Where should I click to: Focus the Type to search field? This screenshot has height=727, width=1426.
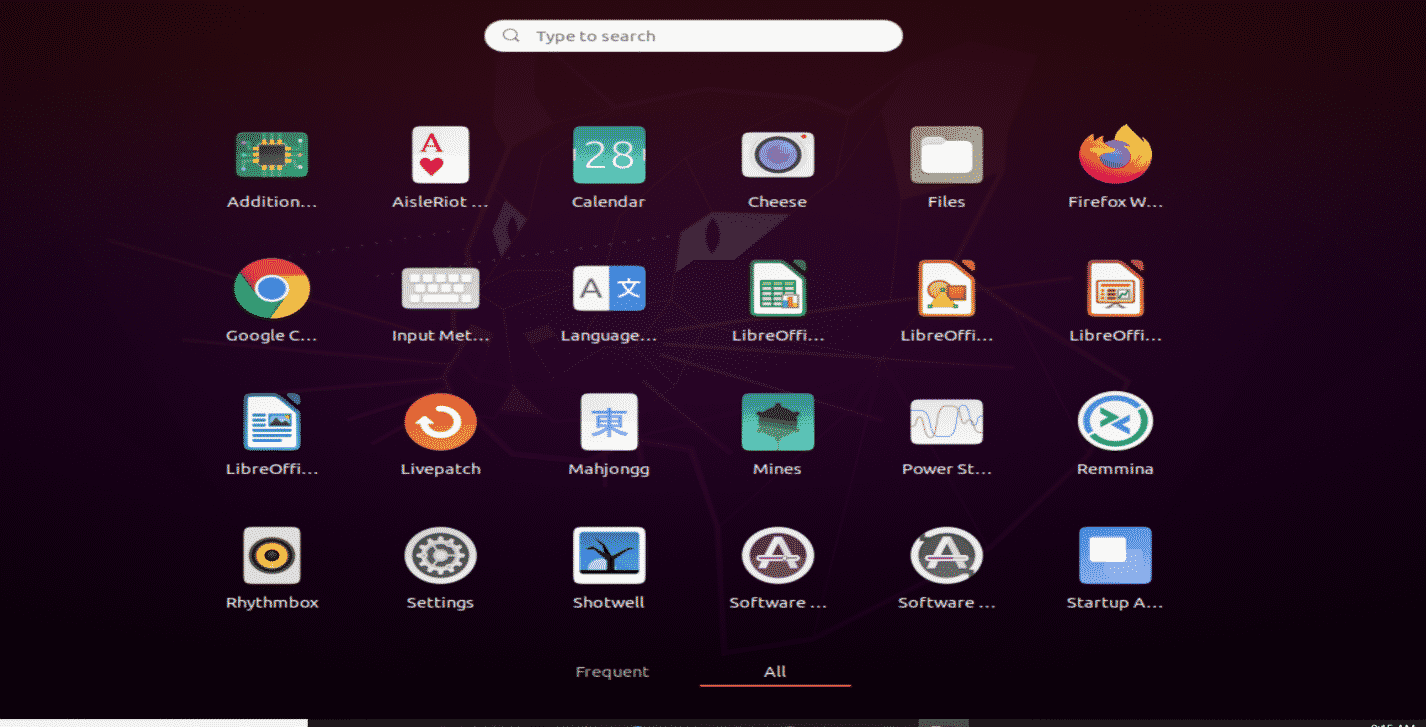point(693,36)
